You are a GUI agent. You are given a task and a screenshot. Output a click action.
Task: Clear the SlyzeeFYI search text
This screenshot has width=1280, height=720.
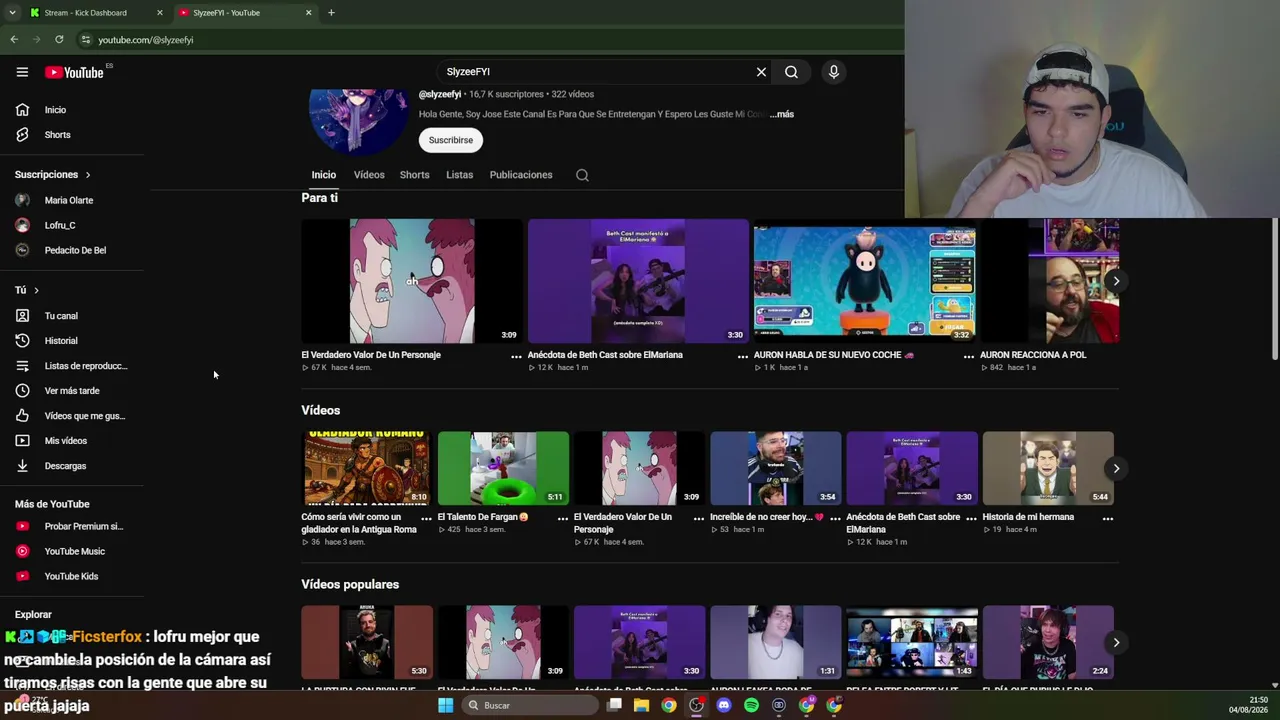[761, 72]
